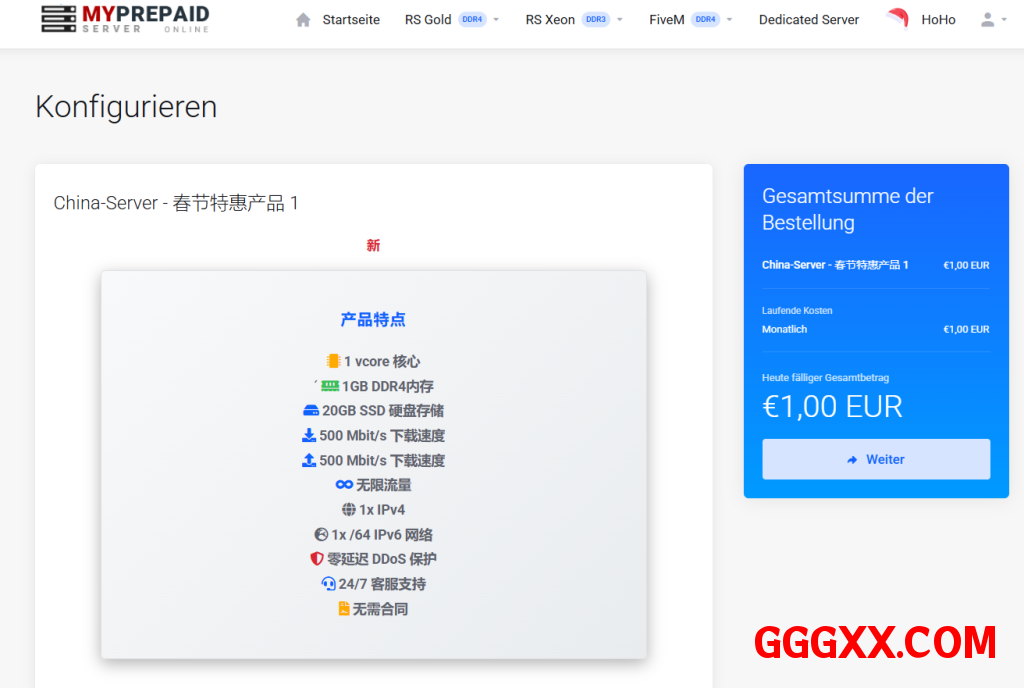
Task: Expand the RS Gold dropdown
Action: tap(451, 20)
